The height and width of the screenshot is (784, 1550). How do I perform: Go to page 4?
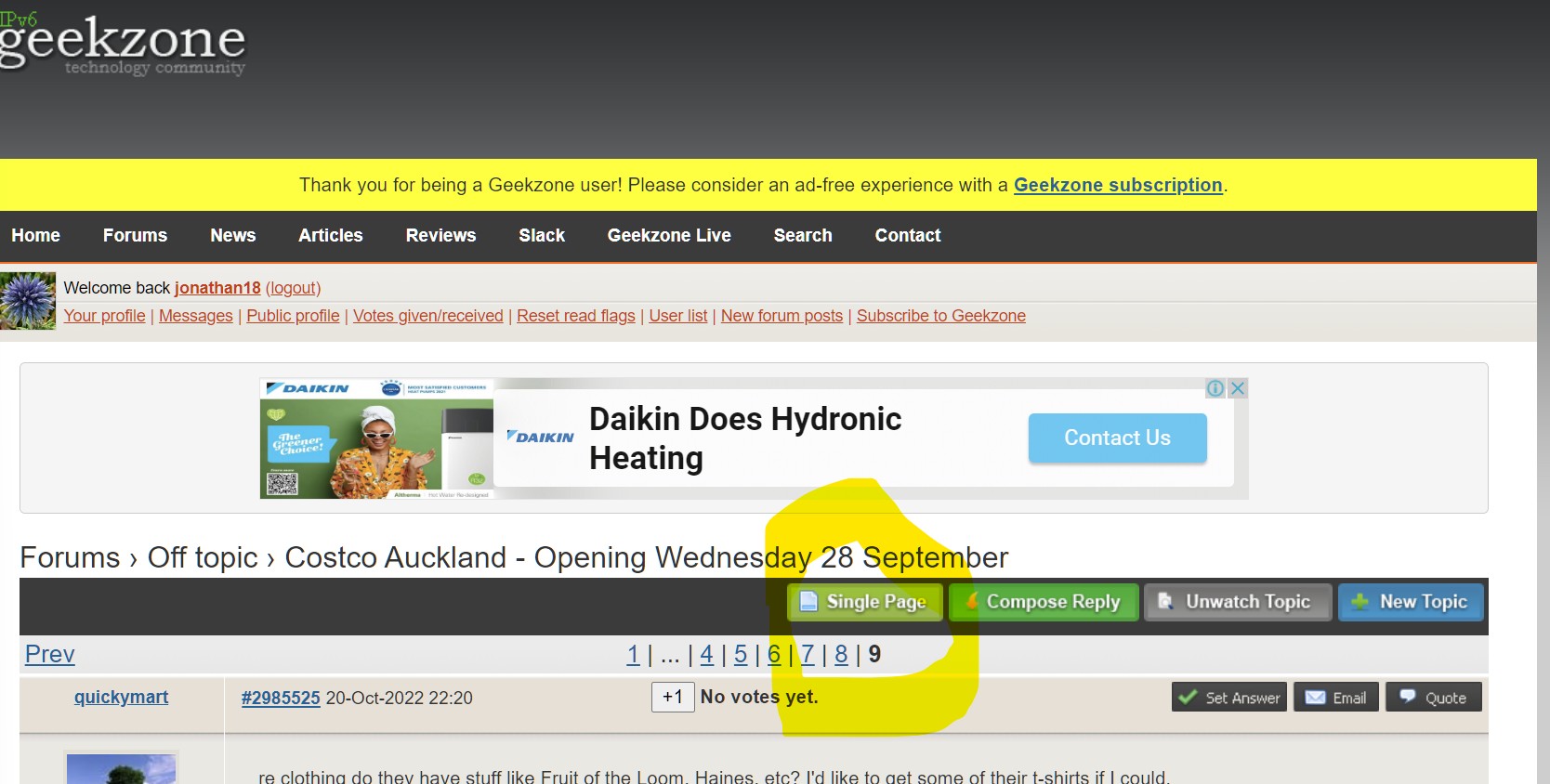coord(707,654)
